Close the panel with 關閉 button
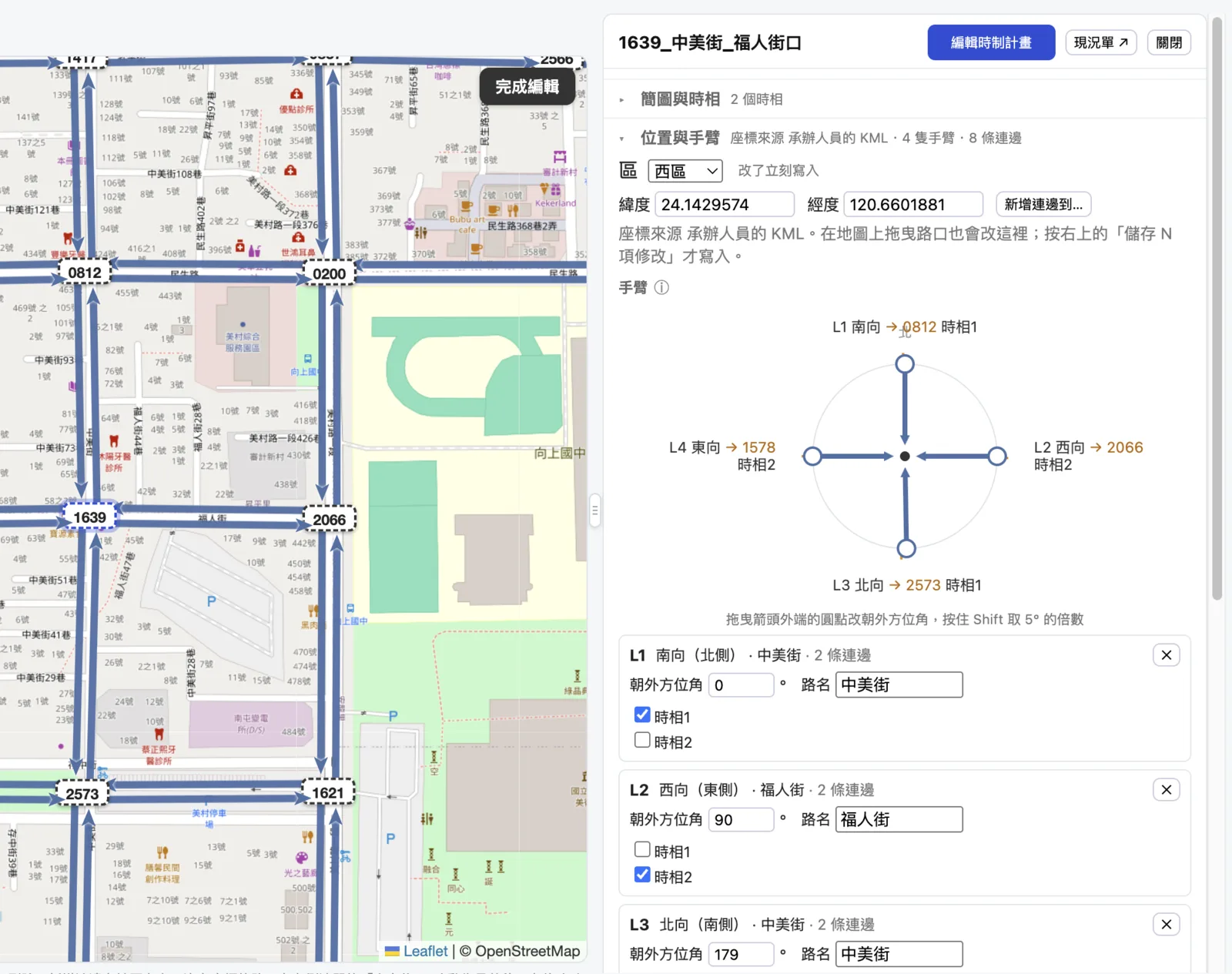This screenshot has height=974, width=1232. [1169, 42]
